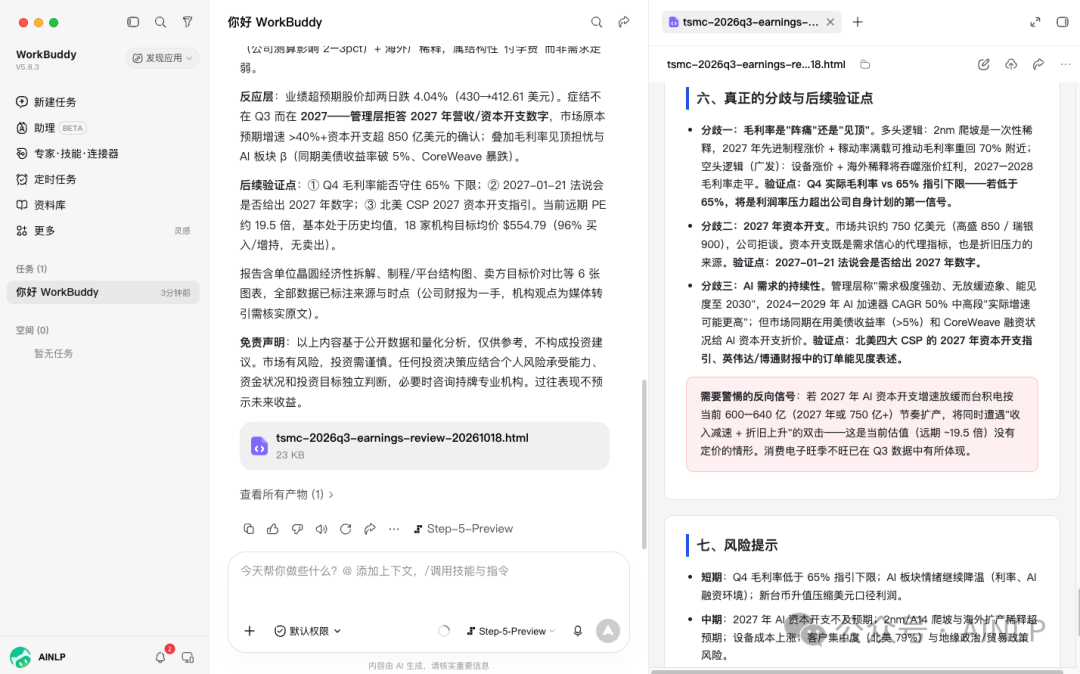Open 专家·技能·连接器 section
Screen dimensions: 1080x674
[67, 154]
